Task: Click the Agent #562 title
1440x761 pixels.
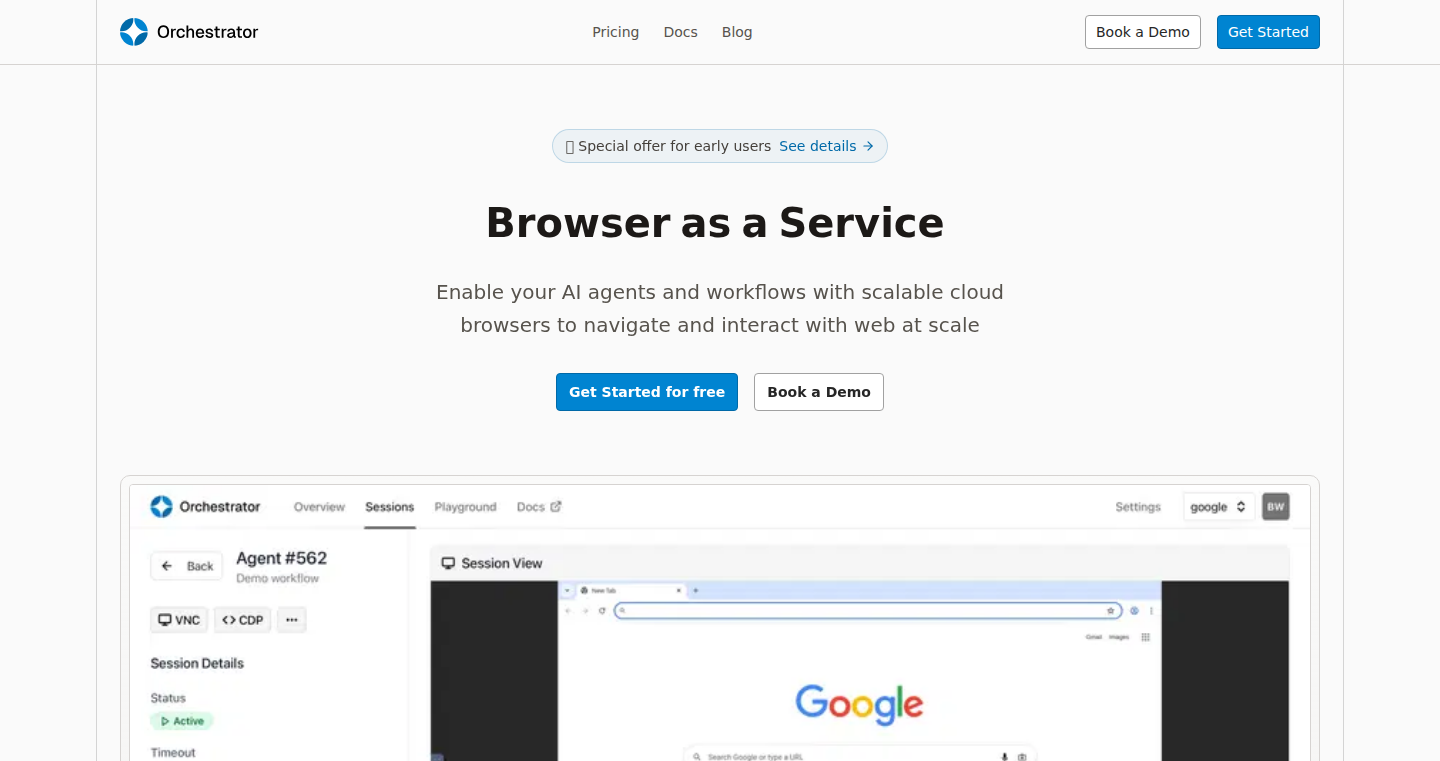Action: (x=282, y=558)
